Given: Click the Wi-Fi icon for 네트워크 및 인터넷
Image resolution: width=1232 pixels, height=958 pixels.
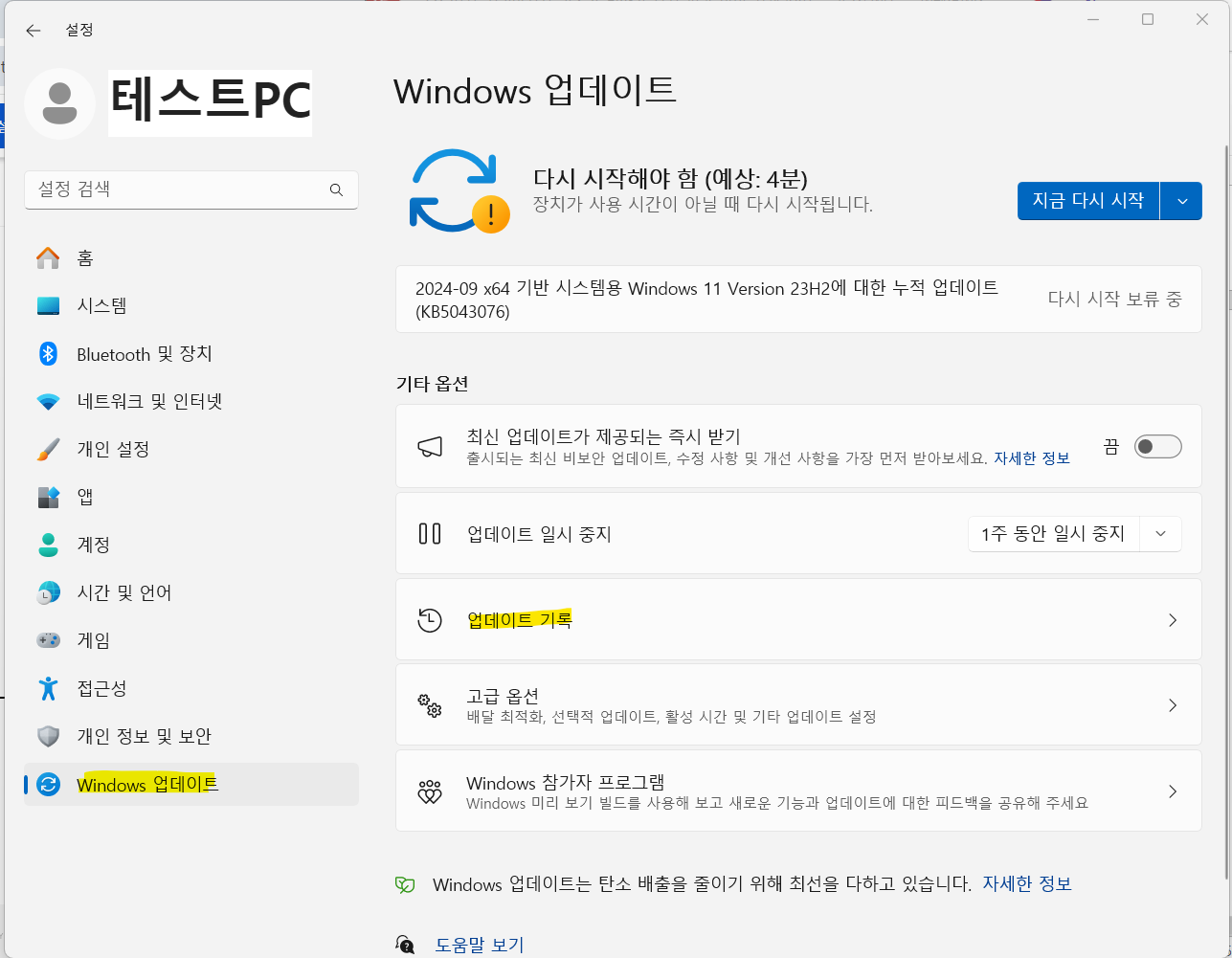Looking at the screenshot, I should (48, 402).
